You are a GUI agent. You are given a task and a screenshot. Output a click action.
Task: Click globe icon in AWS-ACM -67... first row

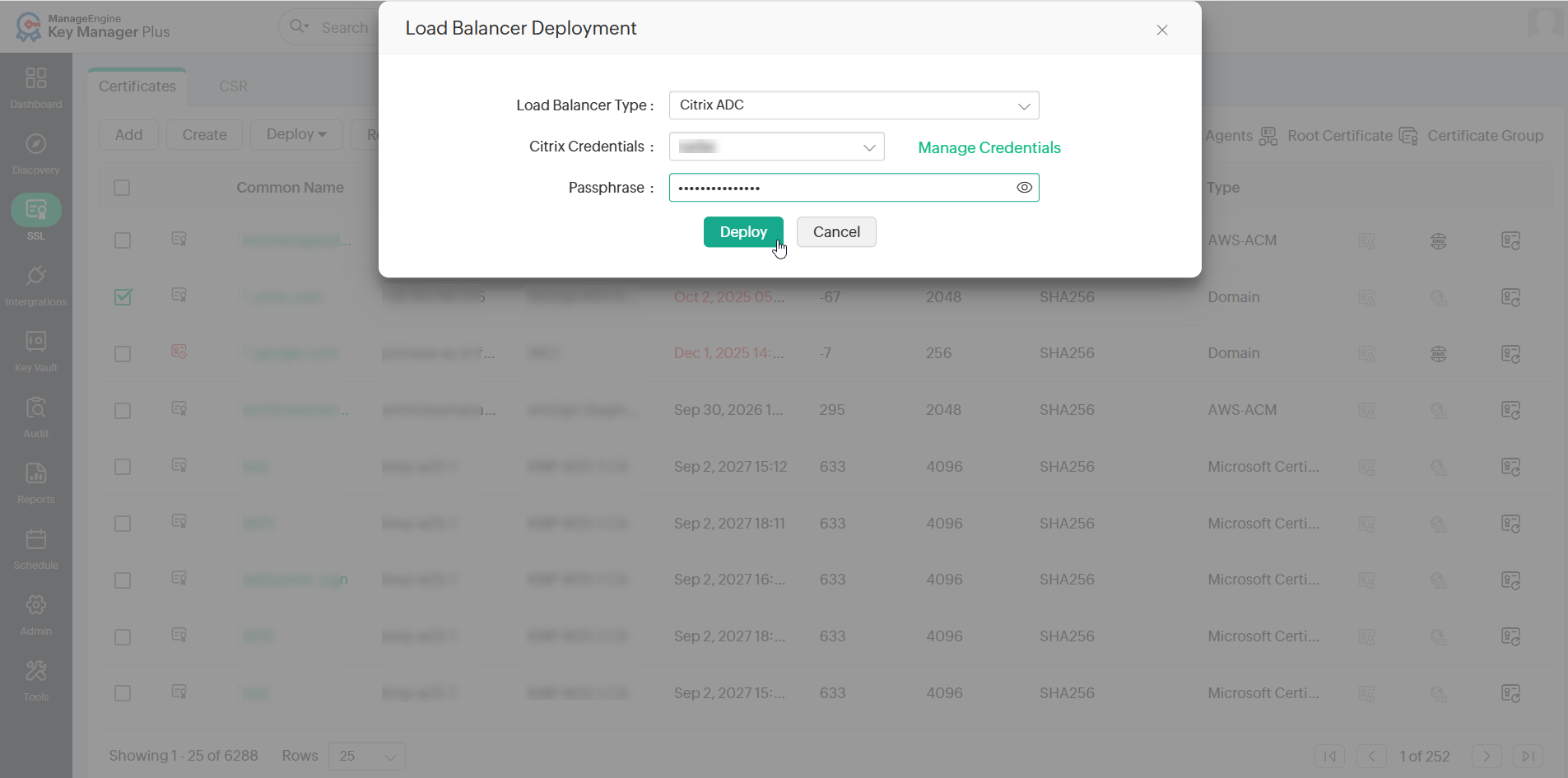1439,241
